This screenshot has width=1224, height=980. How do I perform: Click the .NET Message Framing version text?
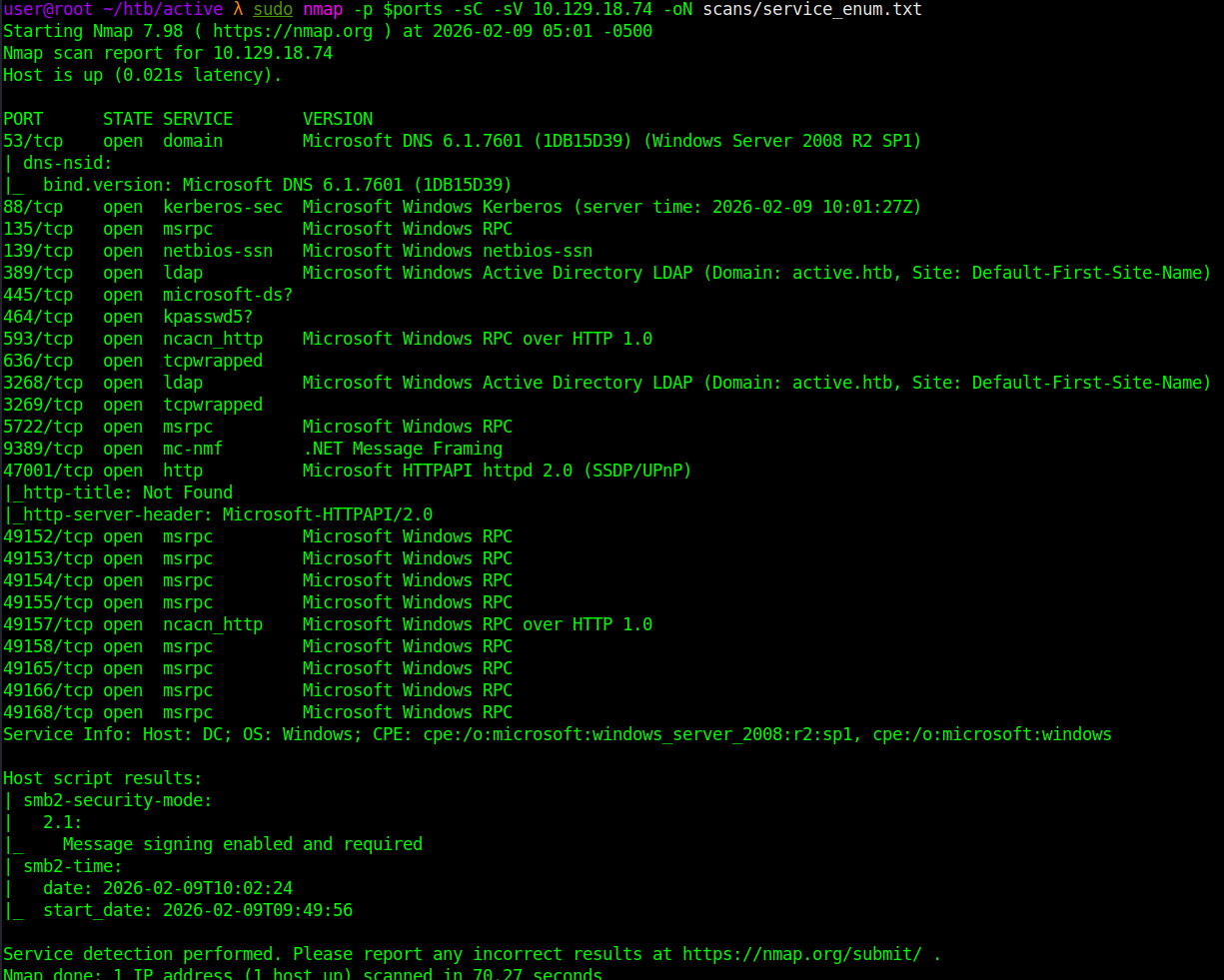402,449
